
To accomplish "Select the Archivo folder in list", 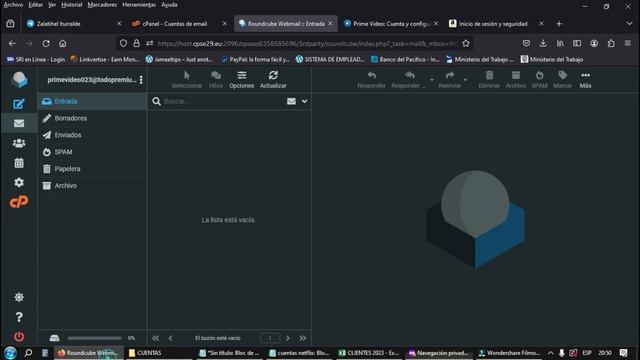I will [x=92, y=185].
